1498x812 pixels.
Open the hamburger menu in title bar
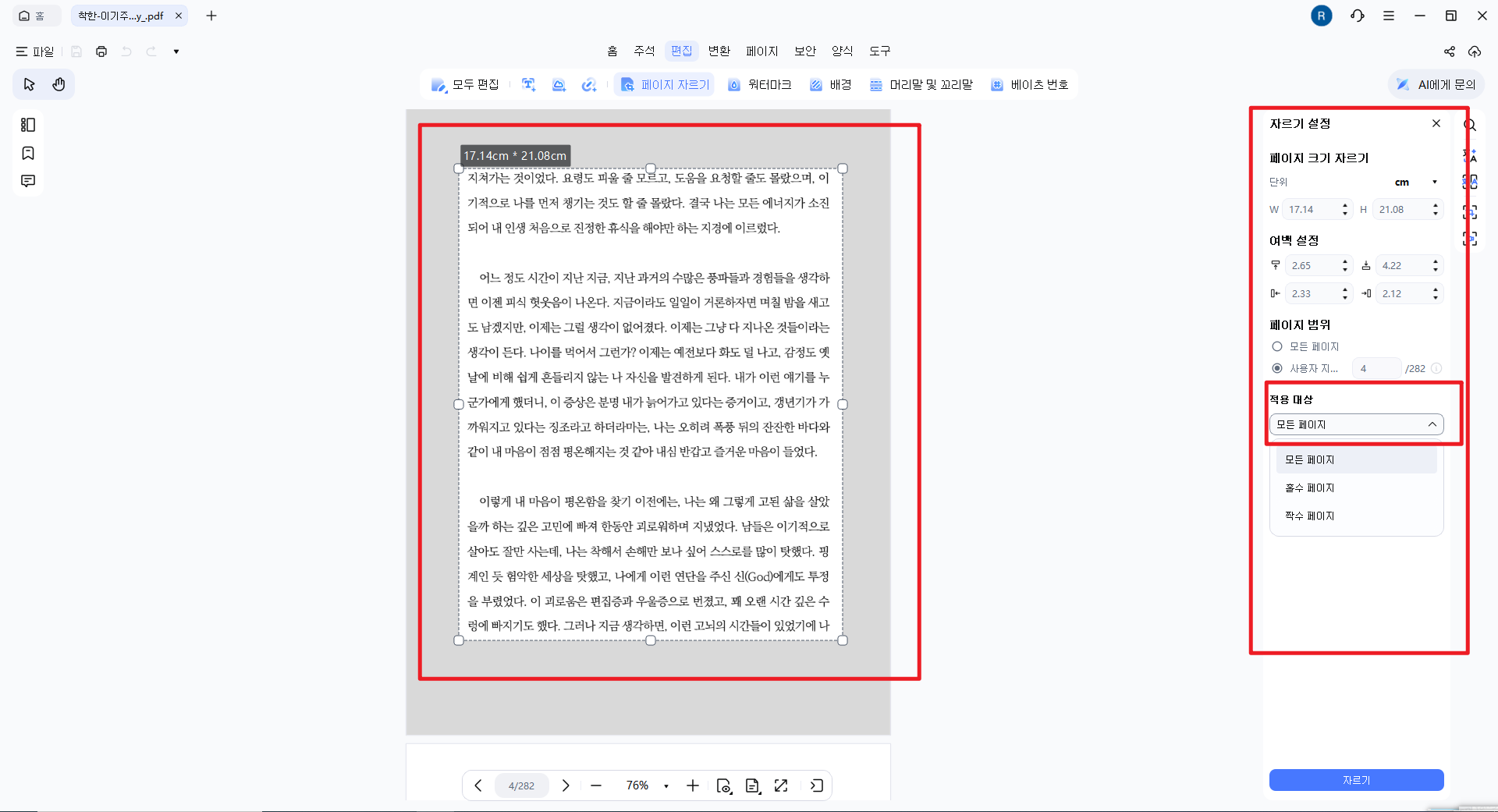tap(1389, 16)
